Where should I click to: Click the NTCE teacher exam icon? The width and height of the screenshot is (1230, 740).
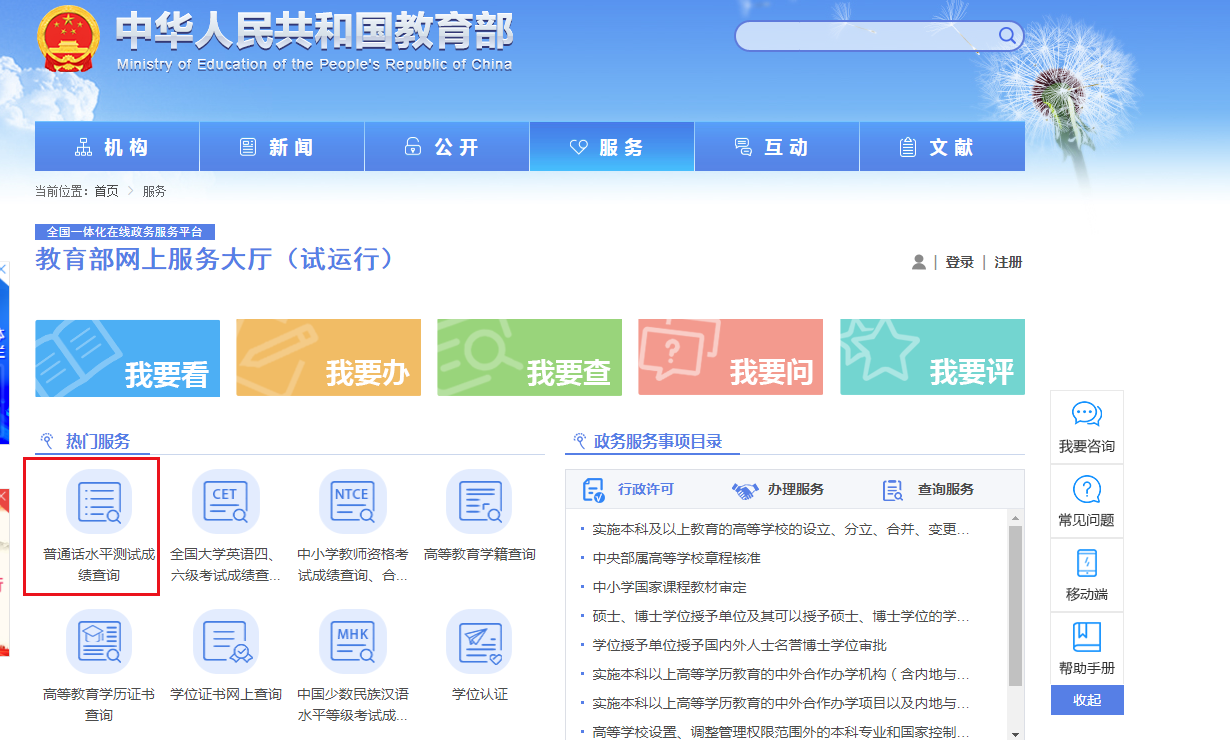tap(353, 502)
